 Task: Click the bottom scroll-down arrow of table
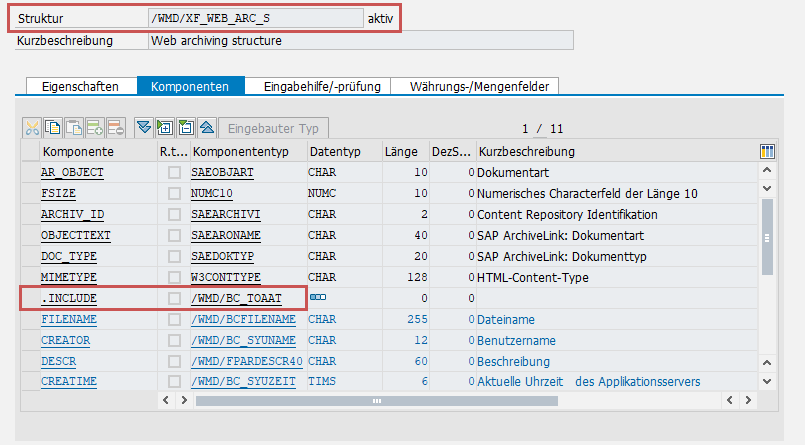(x=767, y=381)
